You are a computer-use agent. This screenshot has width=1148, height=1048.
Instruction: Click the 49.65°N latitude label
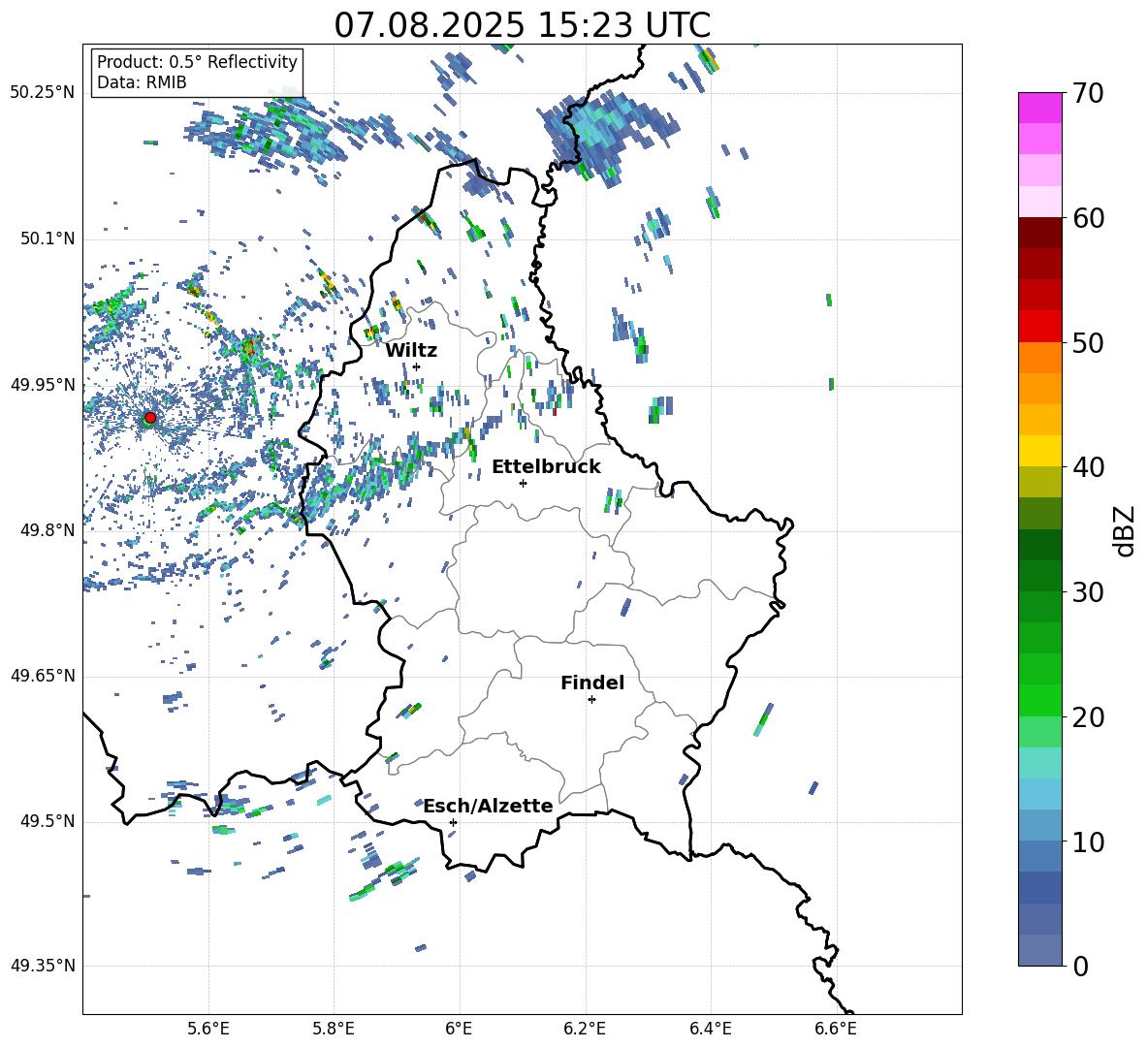coord(43,675)
